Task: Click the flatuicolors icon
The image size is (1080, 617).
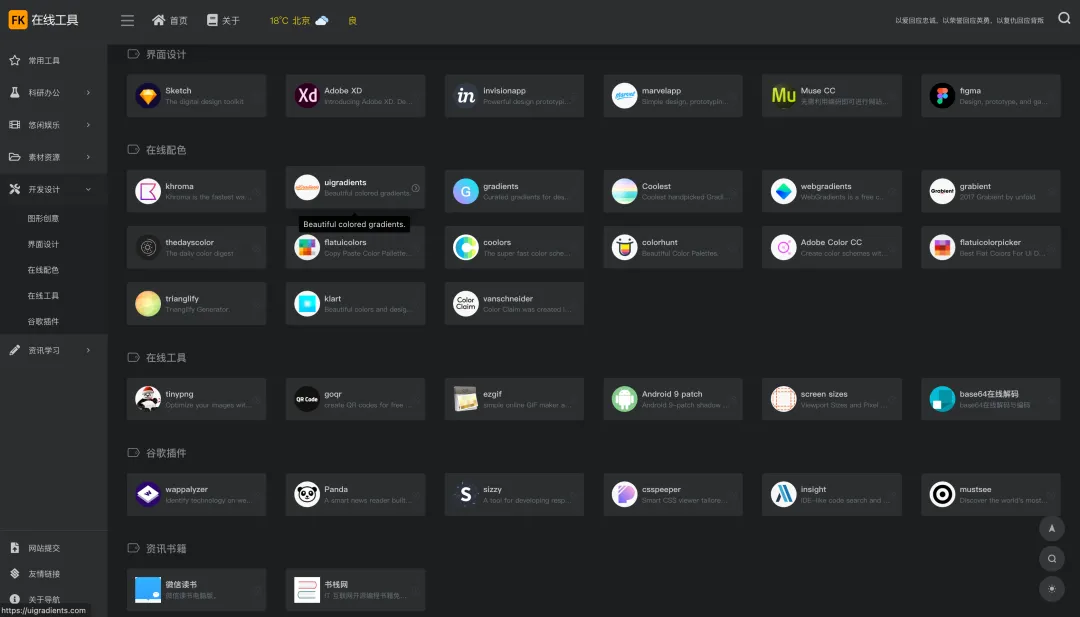Action: (x=307, y=247)
